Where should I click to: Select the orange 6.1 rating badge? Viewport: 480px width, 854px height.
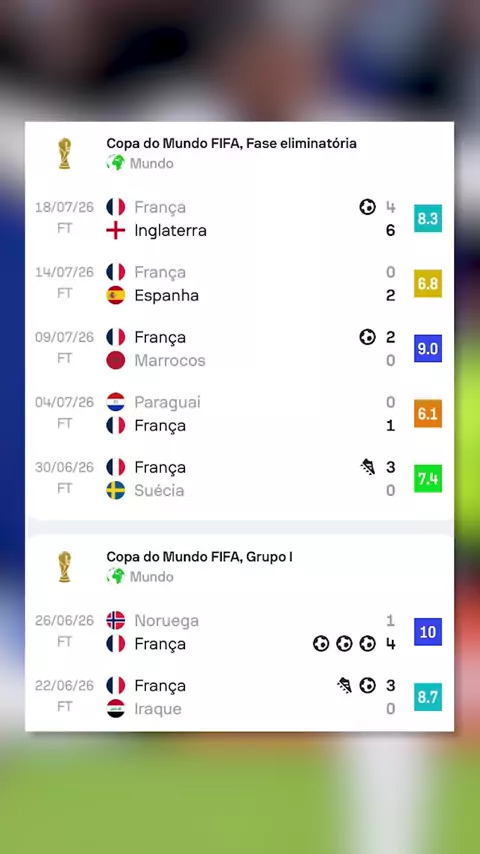coord(428,413)
